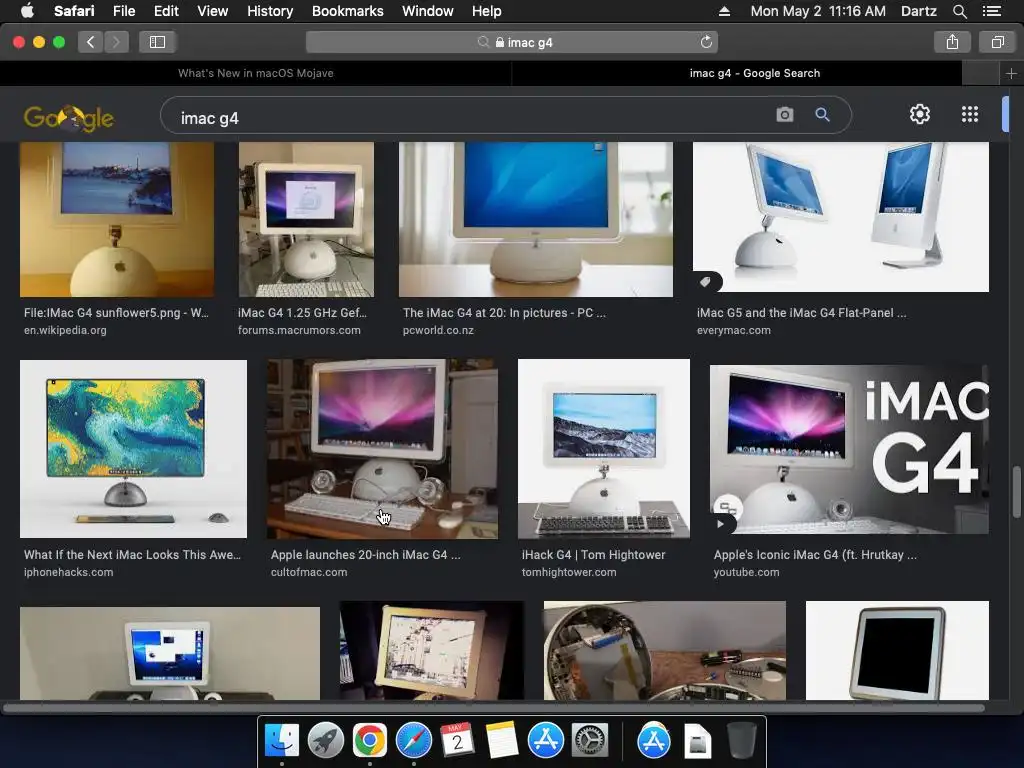Select the iphonehacks concept iMac thumbnail
Screen dimensions: 1024x768
pos(133,449)
